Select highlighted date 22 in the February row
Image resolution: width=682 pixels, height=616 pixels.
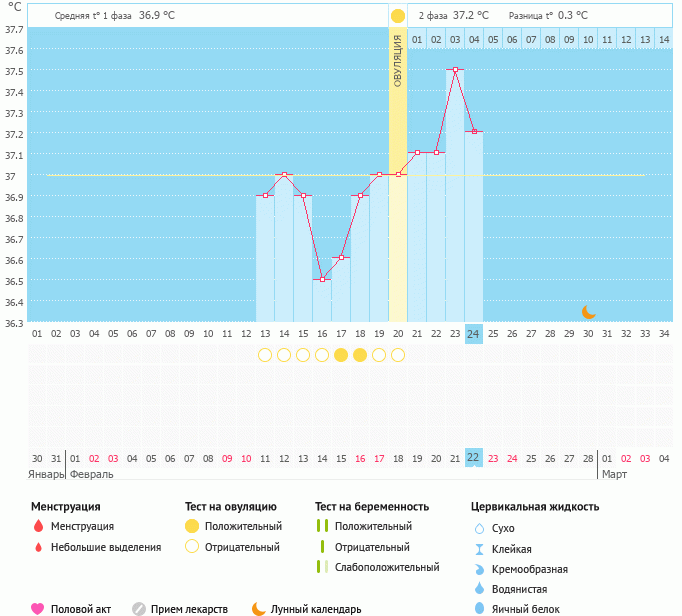474,457
